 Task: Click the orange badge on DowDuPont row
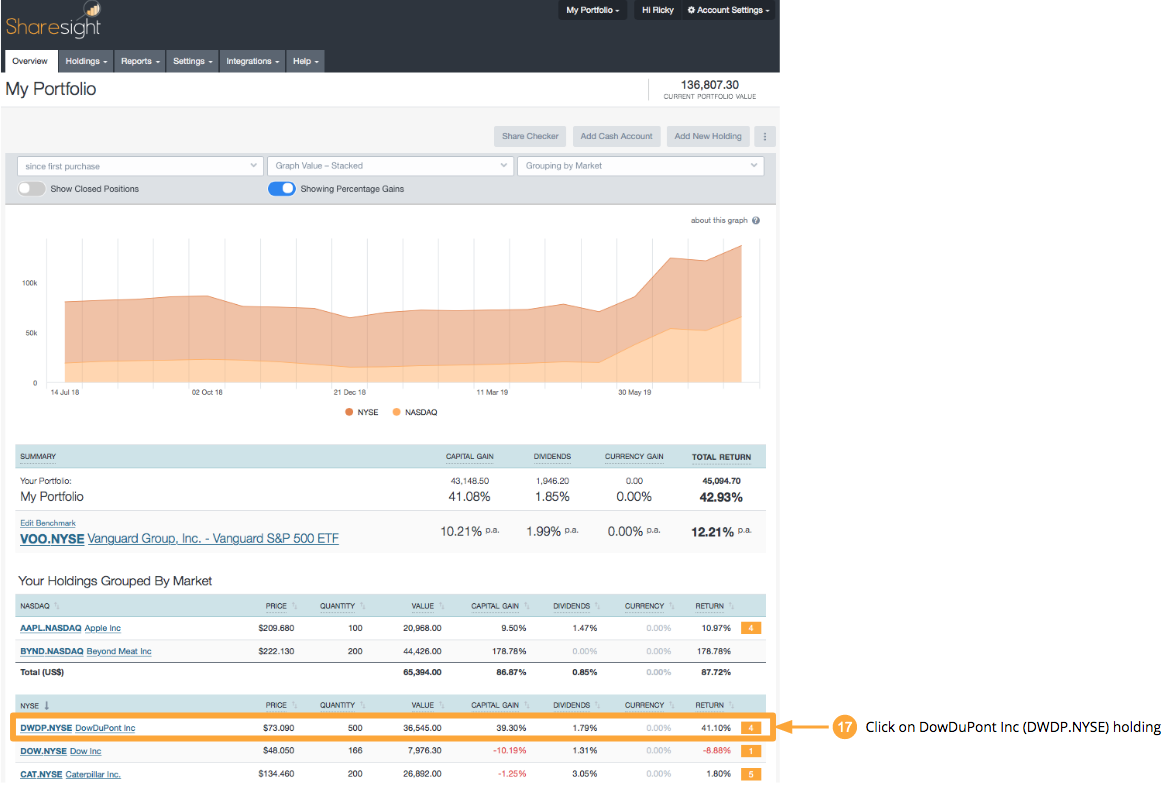coord(751,728)
